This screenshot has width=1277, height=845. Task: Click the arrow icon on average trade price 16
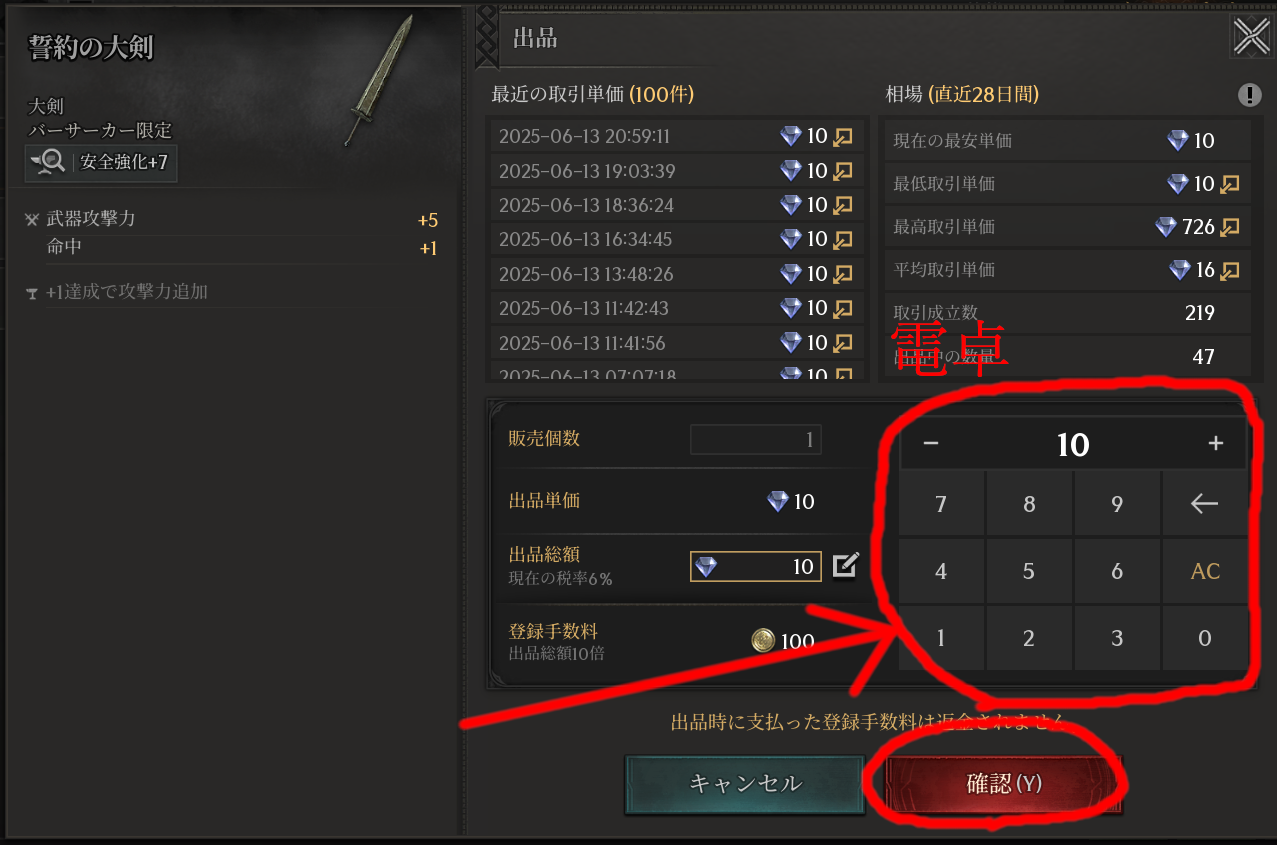(x=1230, y=270)
